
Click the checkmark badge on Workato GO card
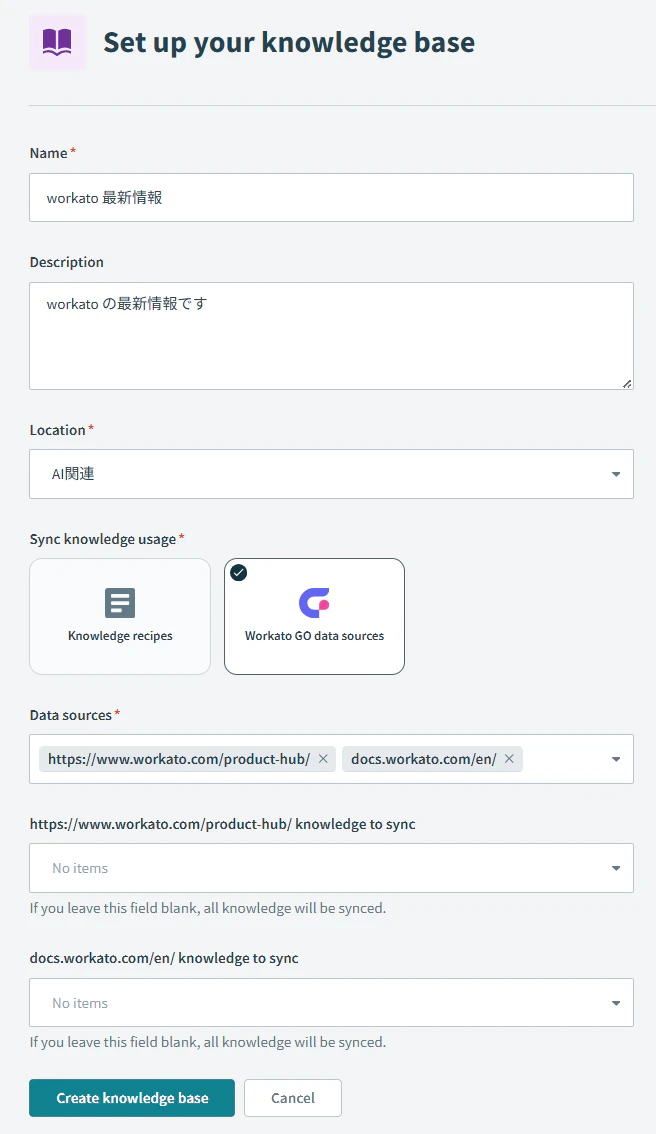(239, 573)
